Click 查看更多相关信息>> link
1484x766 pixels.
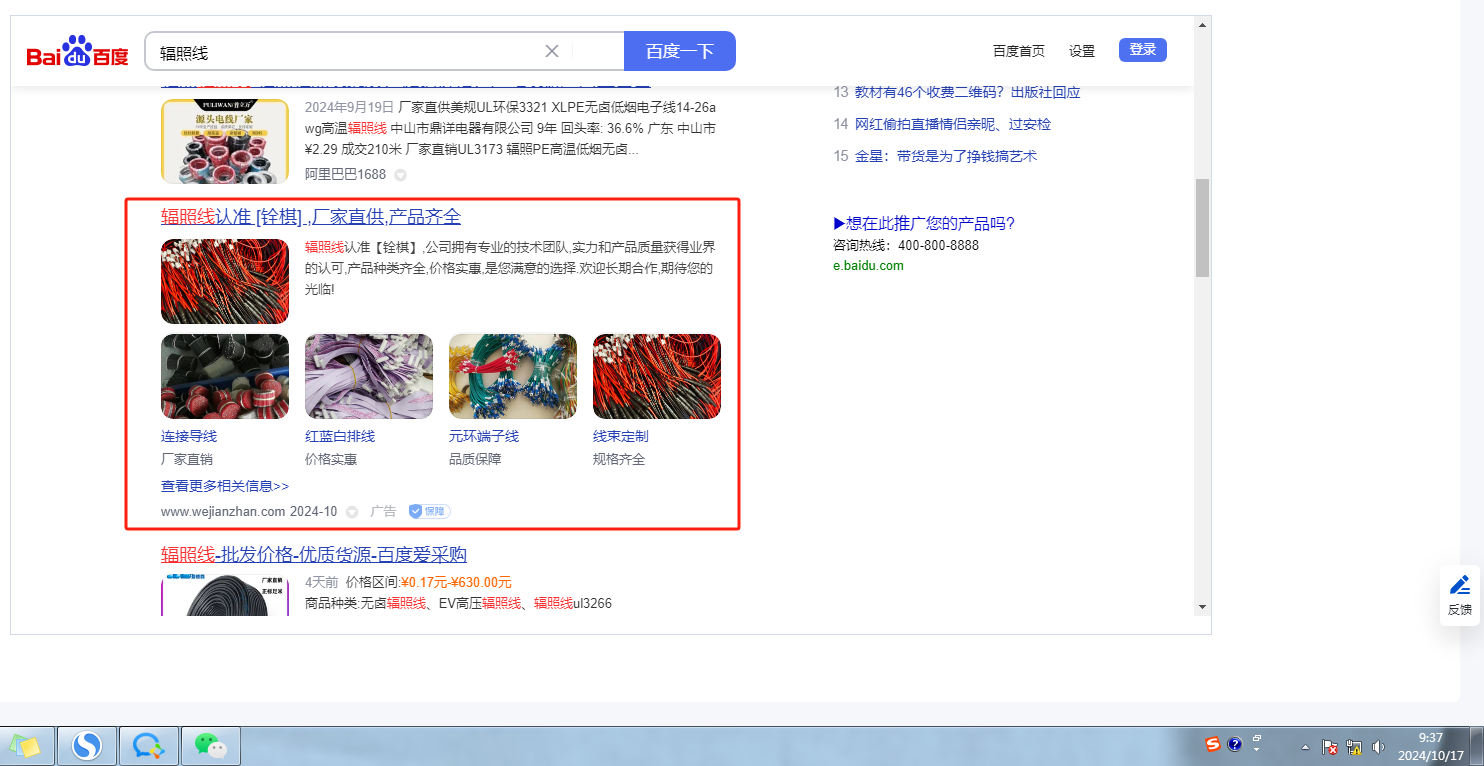click(225, 486)
